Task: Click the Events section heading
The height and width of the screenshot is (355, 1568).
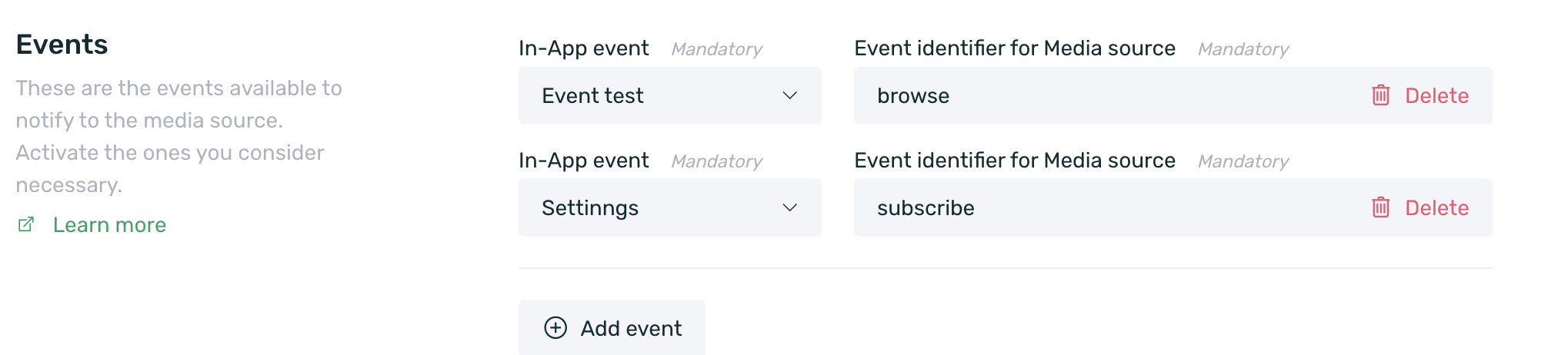Action: click(62, 45)
